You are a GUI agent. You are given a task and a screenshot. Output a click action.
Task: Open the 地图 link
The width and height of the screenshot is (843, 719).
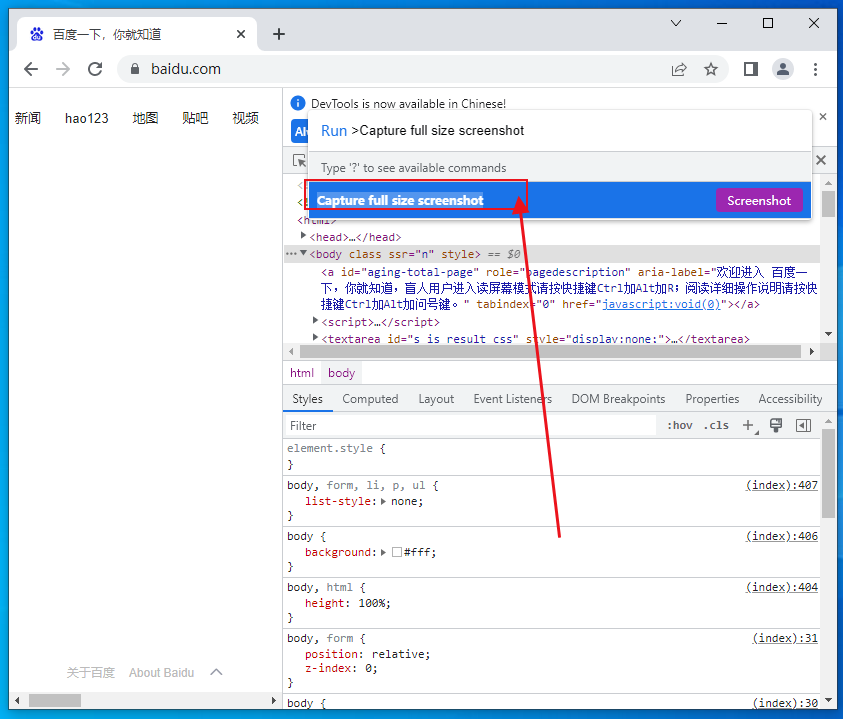[x=145, y=118]
